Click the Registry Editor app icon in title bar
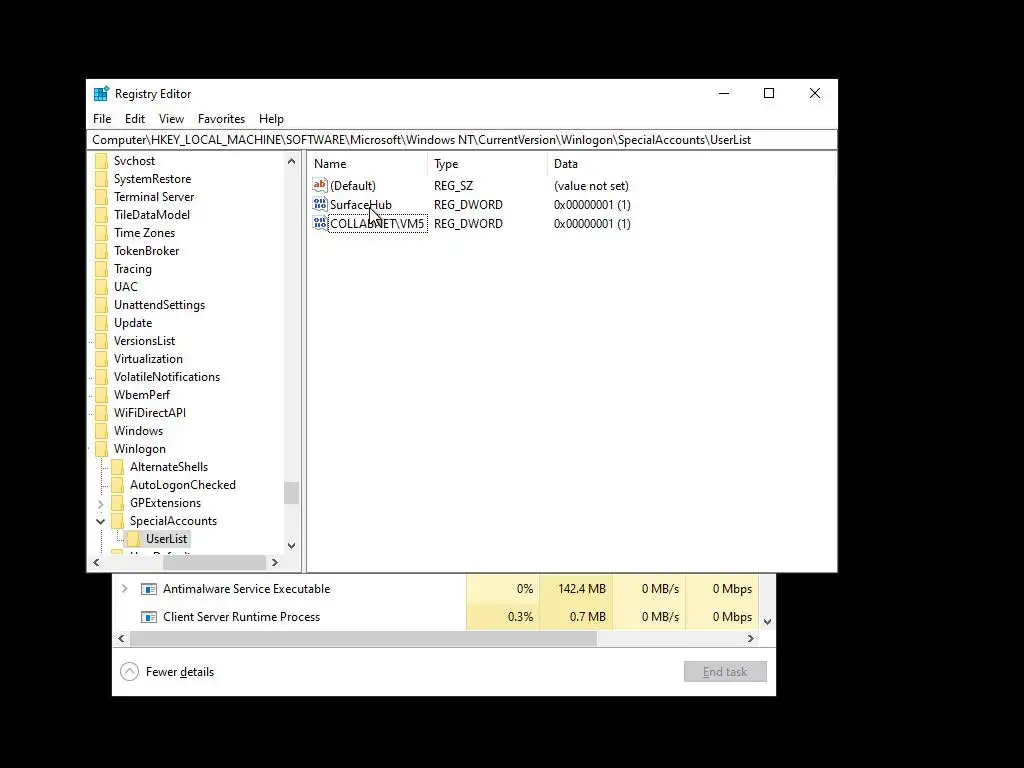 tap(101, 93)
